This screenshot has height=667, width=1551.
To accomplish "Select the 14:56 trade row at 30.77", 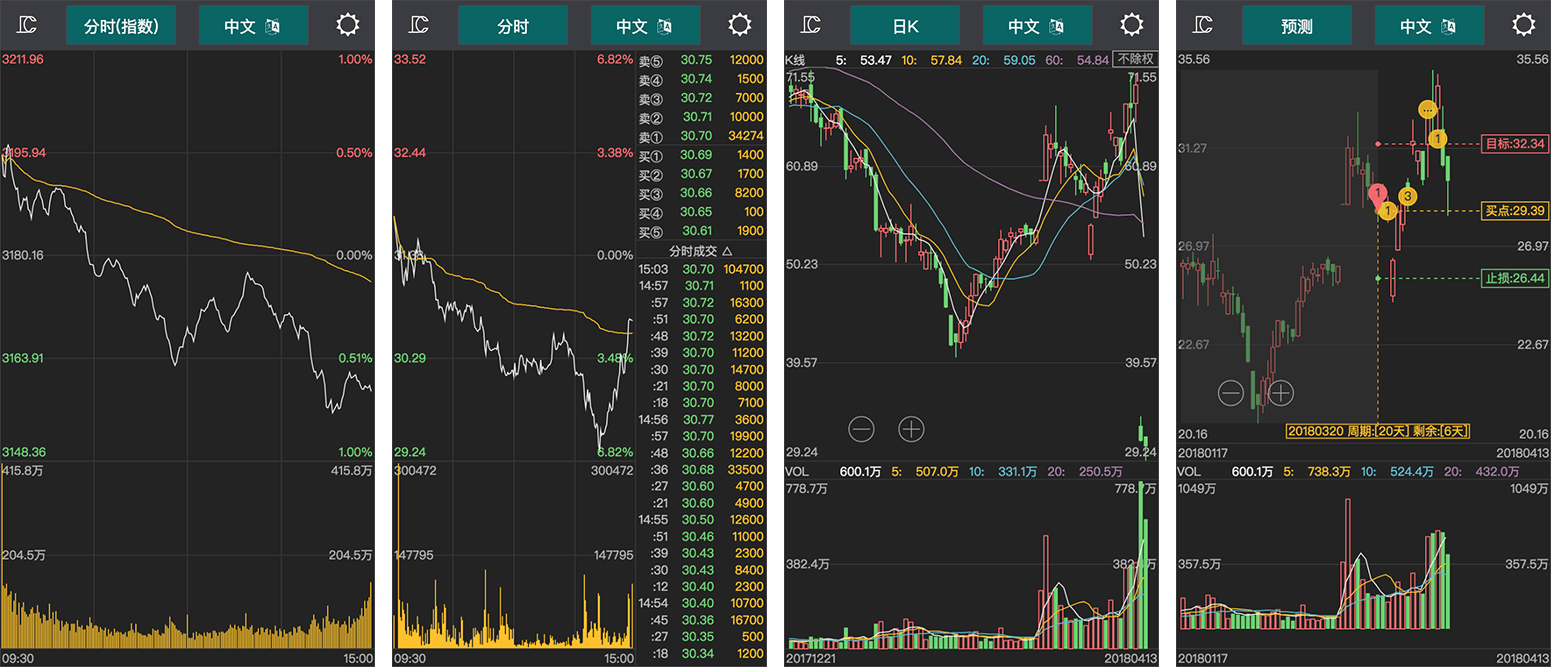I will point(701,420).
